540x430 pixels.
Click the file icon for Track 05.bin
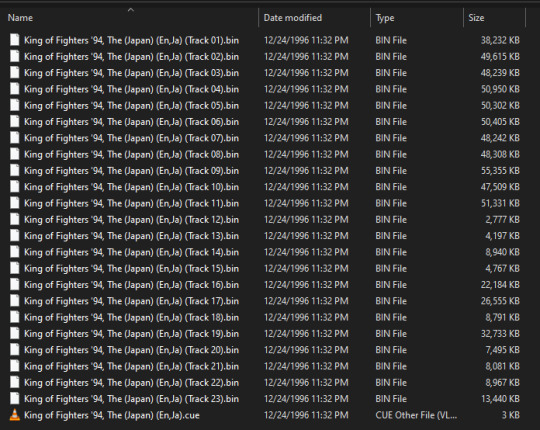click(14, 105)
